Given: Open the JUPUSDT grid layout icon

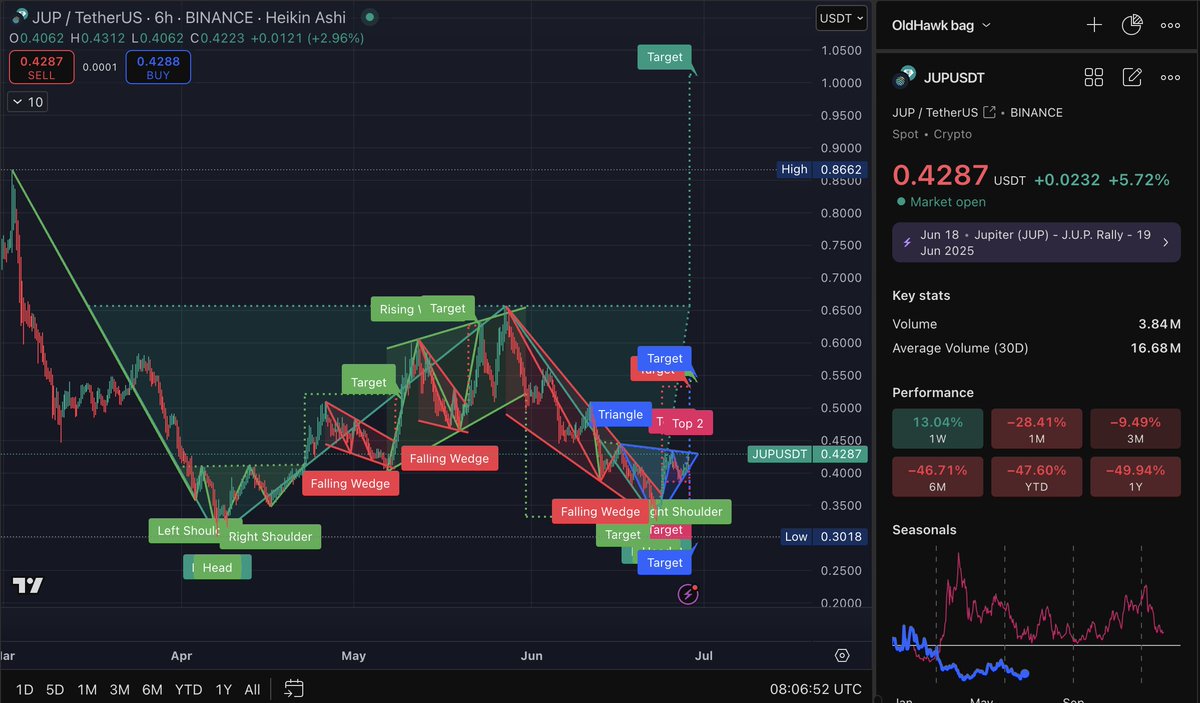Looking at the screenshot, I should click(1094, 77).
